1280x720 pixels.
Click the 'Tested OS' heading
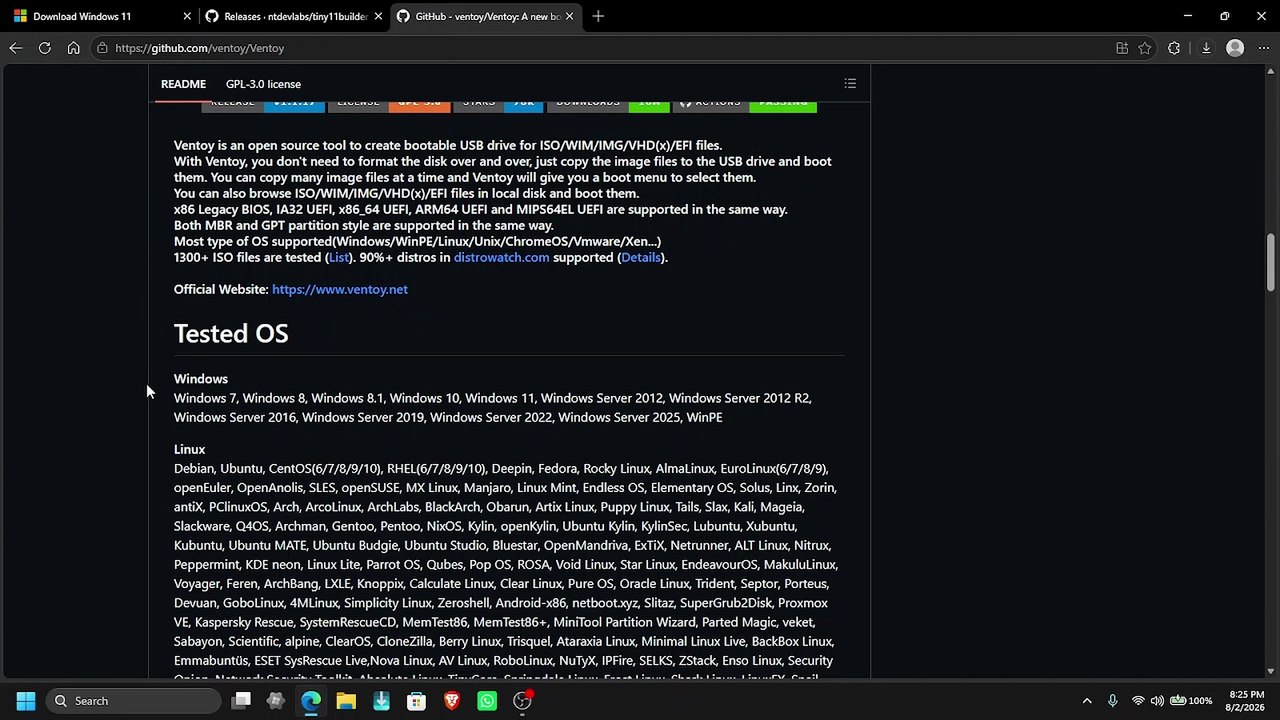(231, 333)
